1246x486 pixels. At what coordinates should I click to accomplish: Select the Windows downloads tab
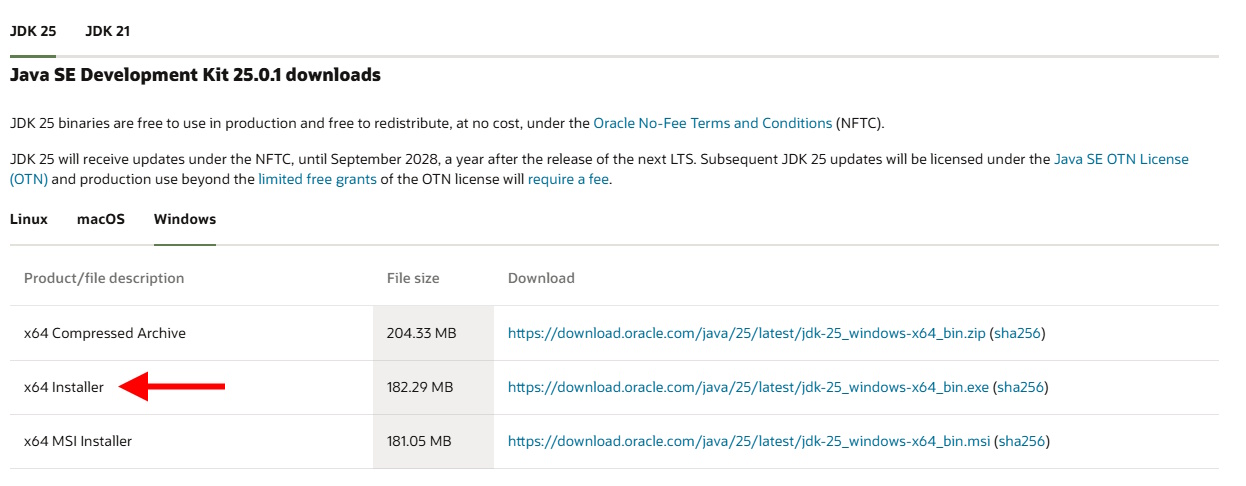click(185, 219)
